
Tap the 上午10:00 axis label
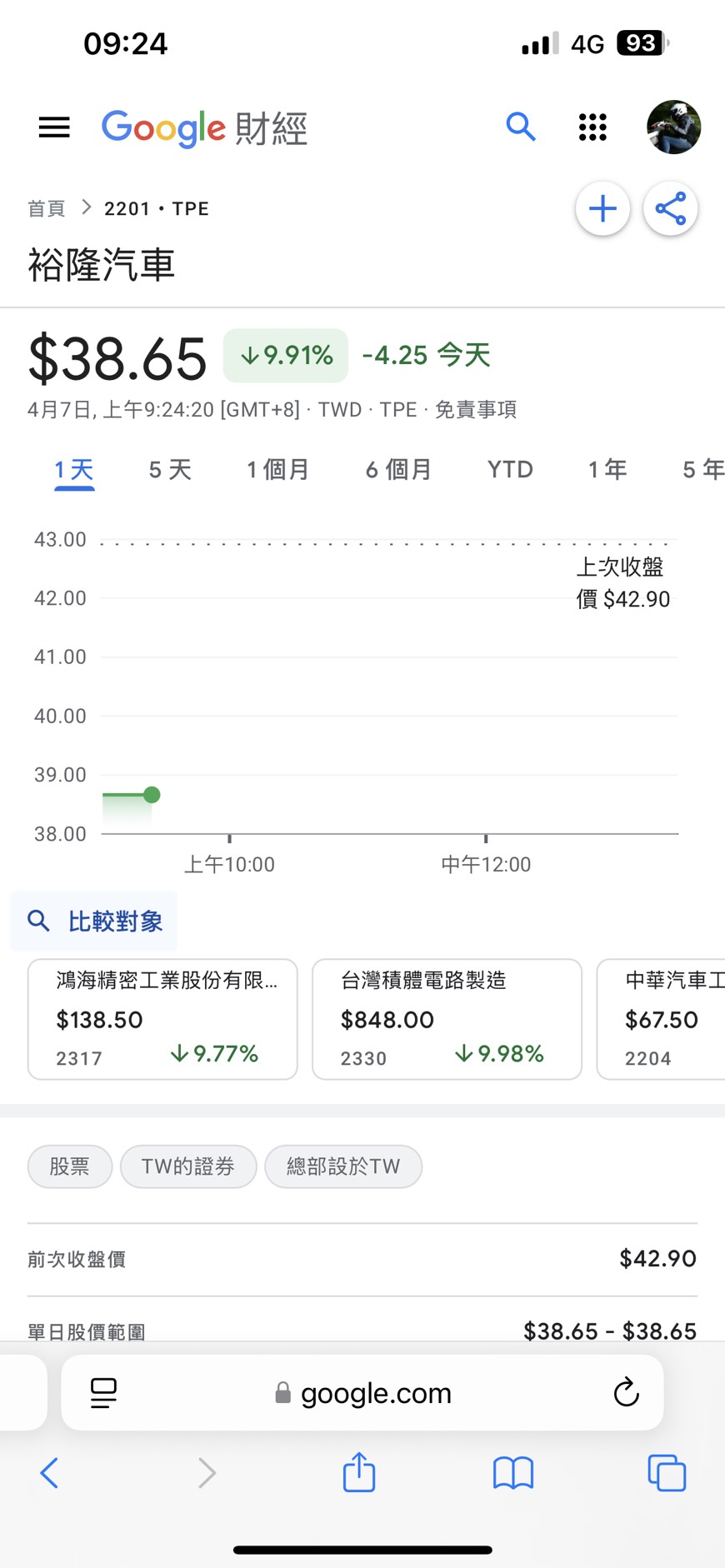pyautogui.click(x=229, y=864)
